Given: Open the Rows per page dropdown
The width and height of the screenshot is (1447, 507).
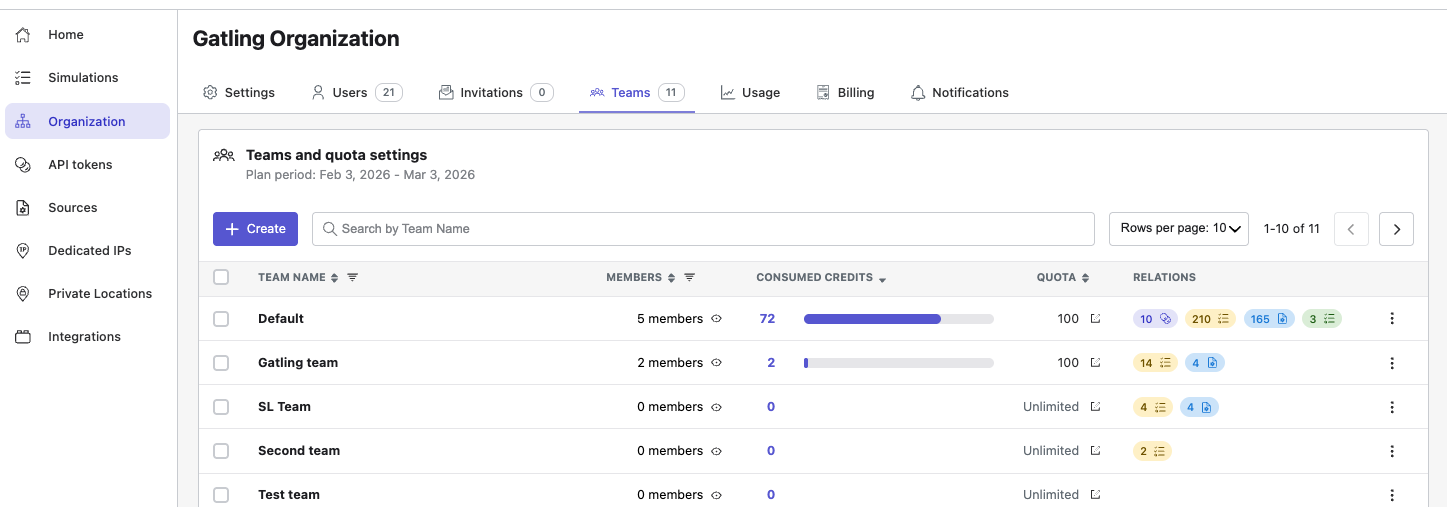Looking at the screenshot, I should tap(1179, 229).
